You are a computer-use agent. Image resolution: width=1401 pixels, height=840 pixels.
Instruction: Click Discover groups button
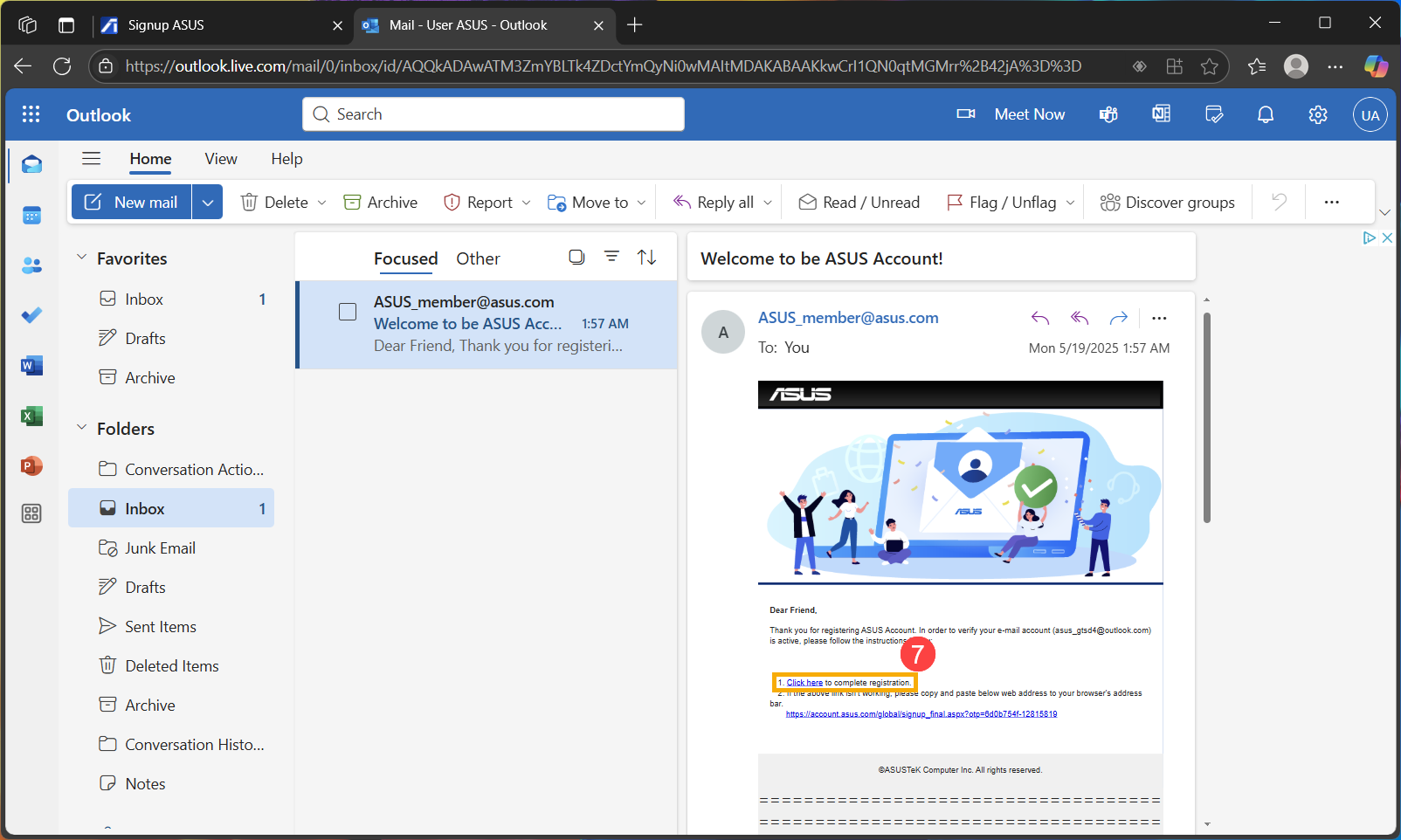point(1167,202)
